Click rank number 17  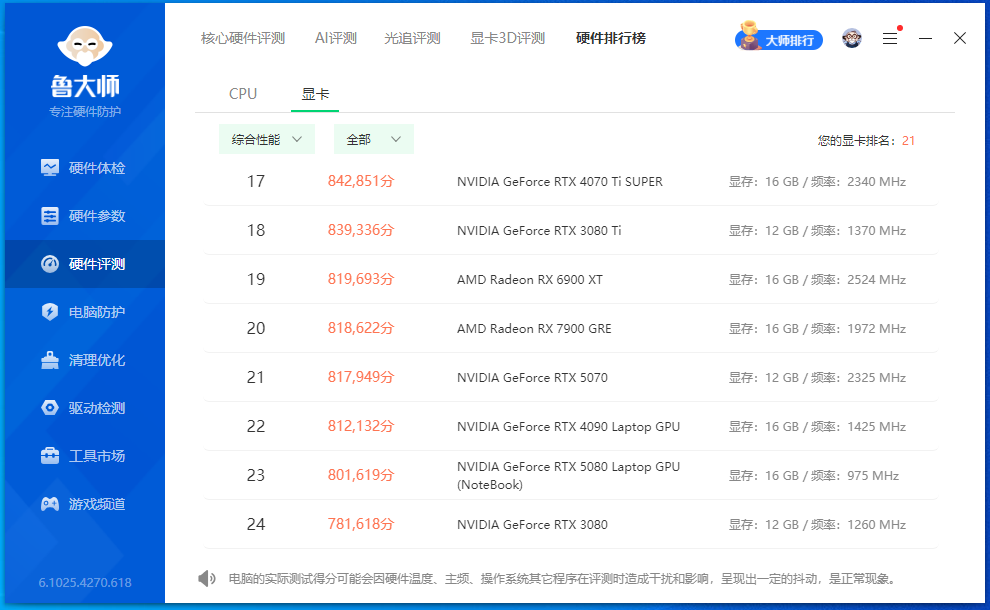click(x=256, y=182)
